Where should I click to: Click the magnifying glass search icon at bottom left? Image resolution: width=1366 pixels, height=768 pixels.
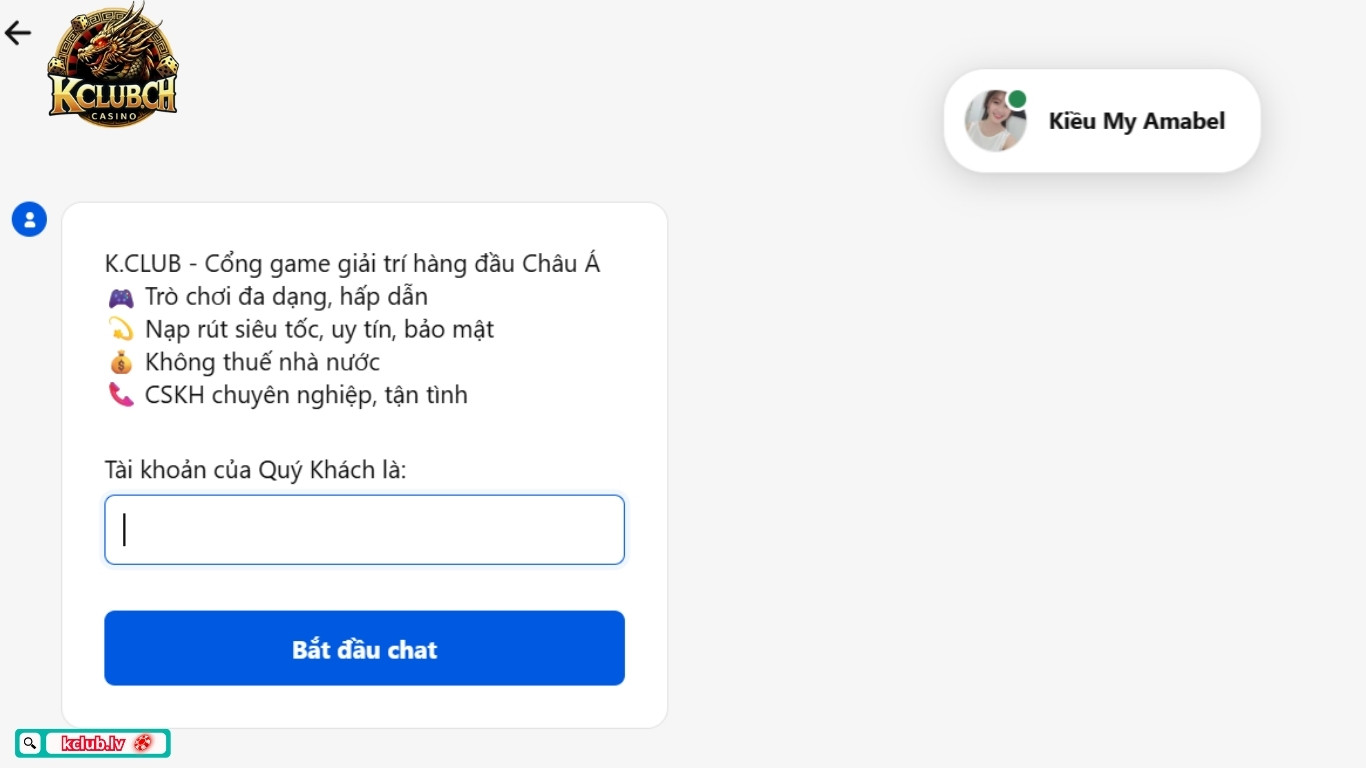click(x=29, y=743)
